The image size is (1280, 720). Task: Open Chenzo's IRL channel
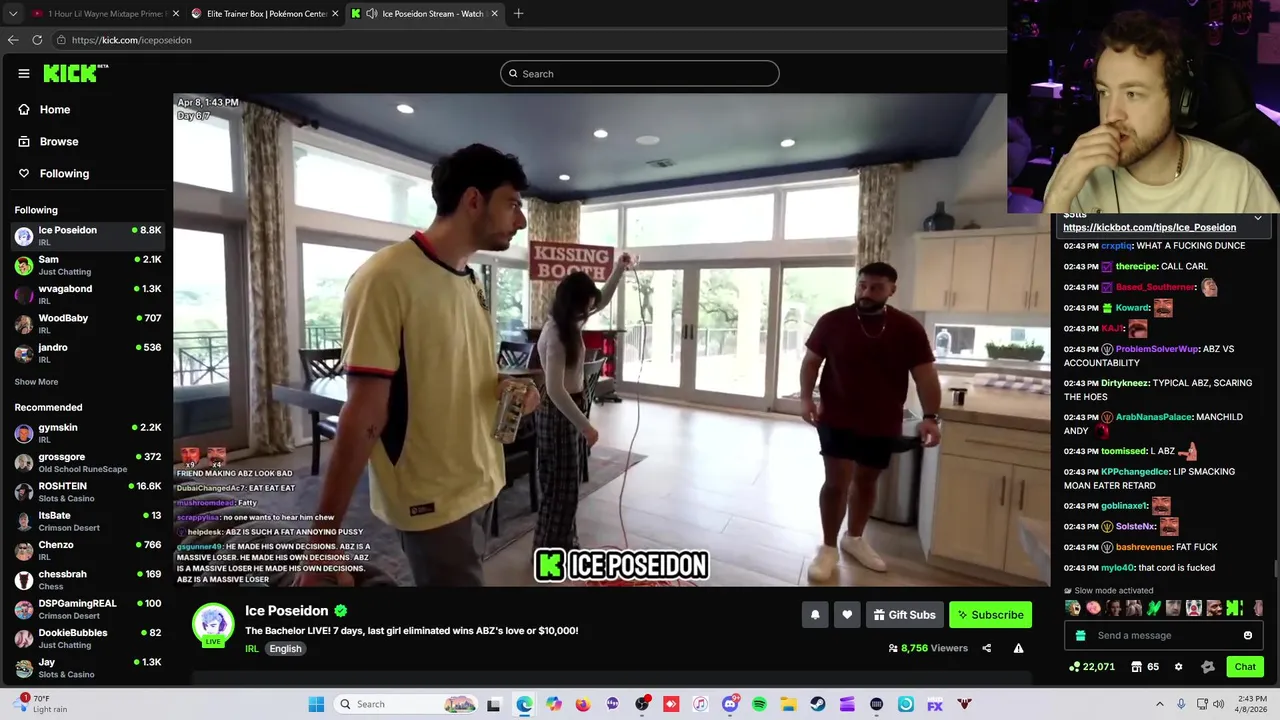click(x=88, y=550)
